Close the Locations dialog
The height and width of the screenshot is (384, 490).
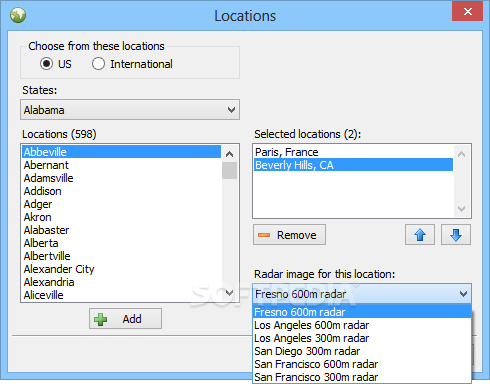coord(467,11)
